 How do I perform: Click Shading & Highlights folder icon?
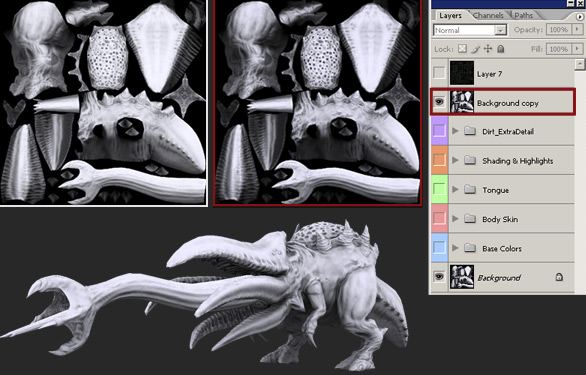point(470,160)
